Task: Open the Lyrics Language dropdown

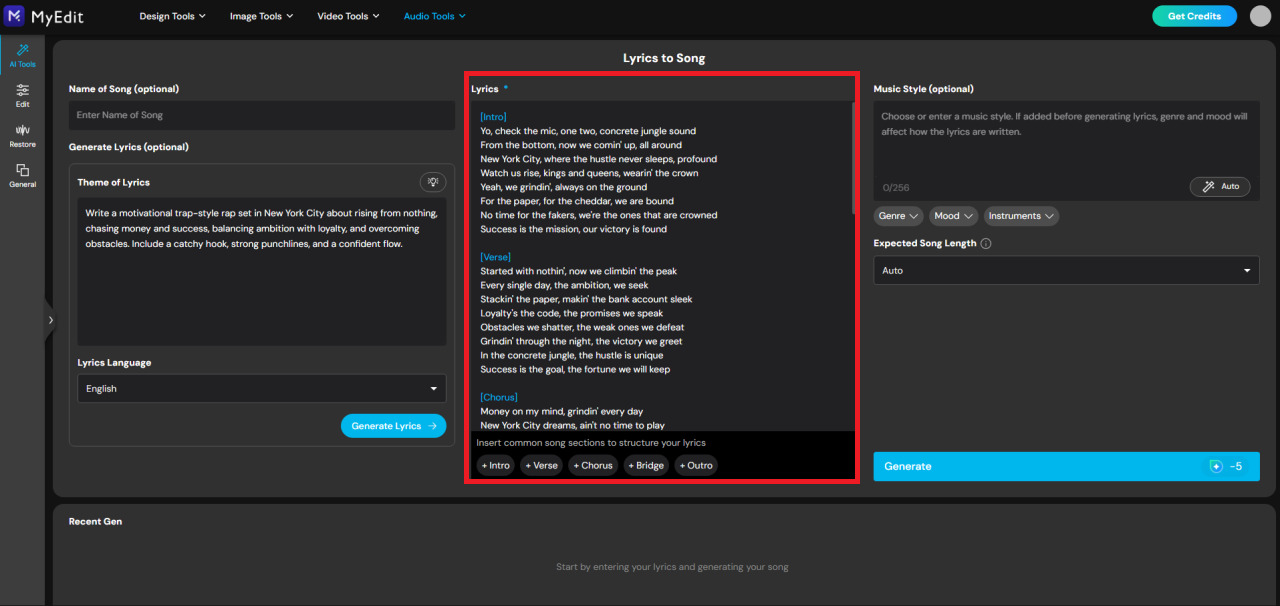Action: click(x=261, y=388)
